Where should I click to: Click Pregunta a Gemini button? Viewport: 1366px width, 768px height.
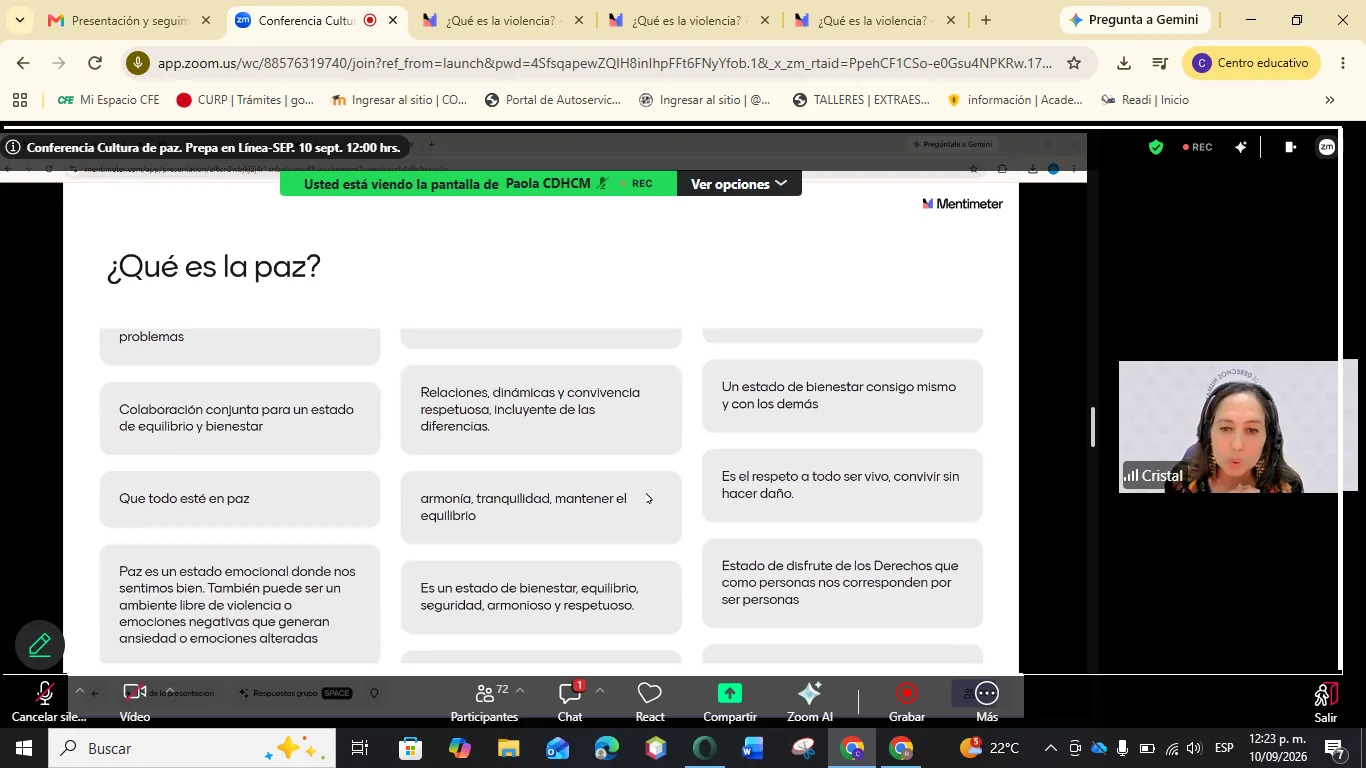[x=1135, y=20]
